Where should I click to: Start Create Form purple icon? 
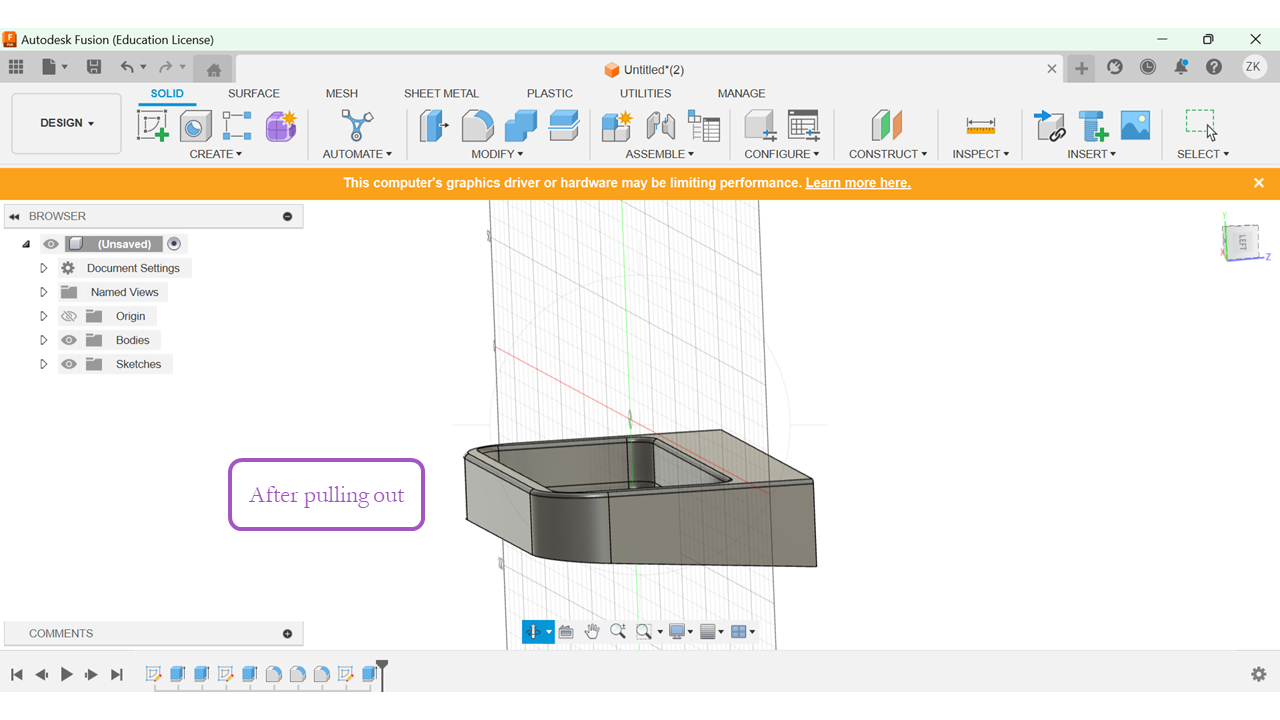[281, 126]
